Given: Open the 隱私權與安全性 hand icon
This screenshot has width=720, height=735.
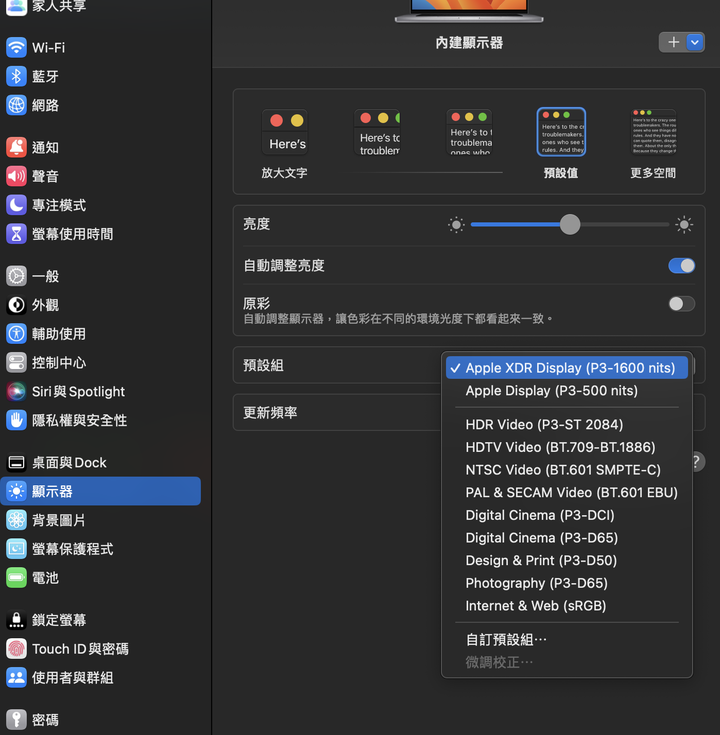Looking at the screenshot, I should (16, 420).
